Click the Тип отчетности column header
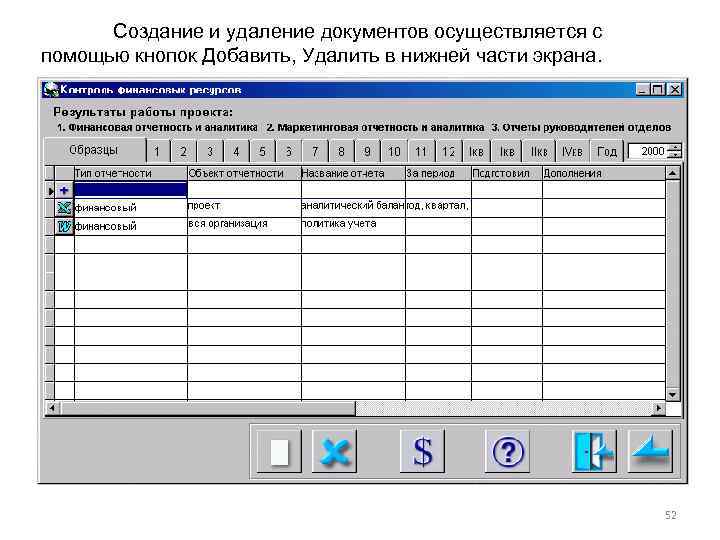 (131, 174)
